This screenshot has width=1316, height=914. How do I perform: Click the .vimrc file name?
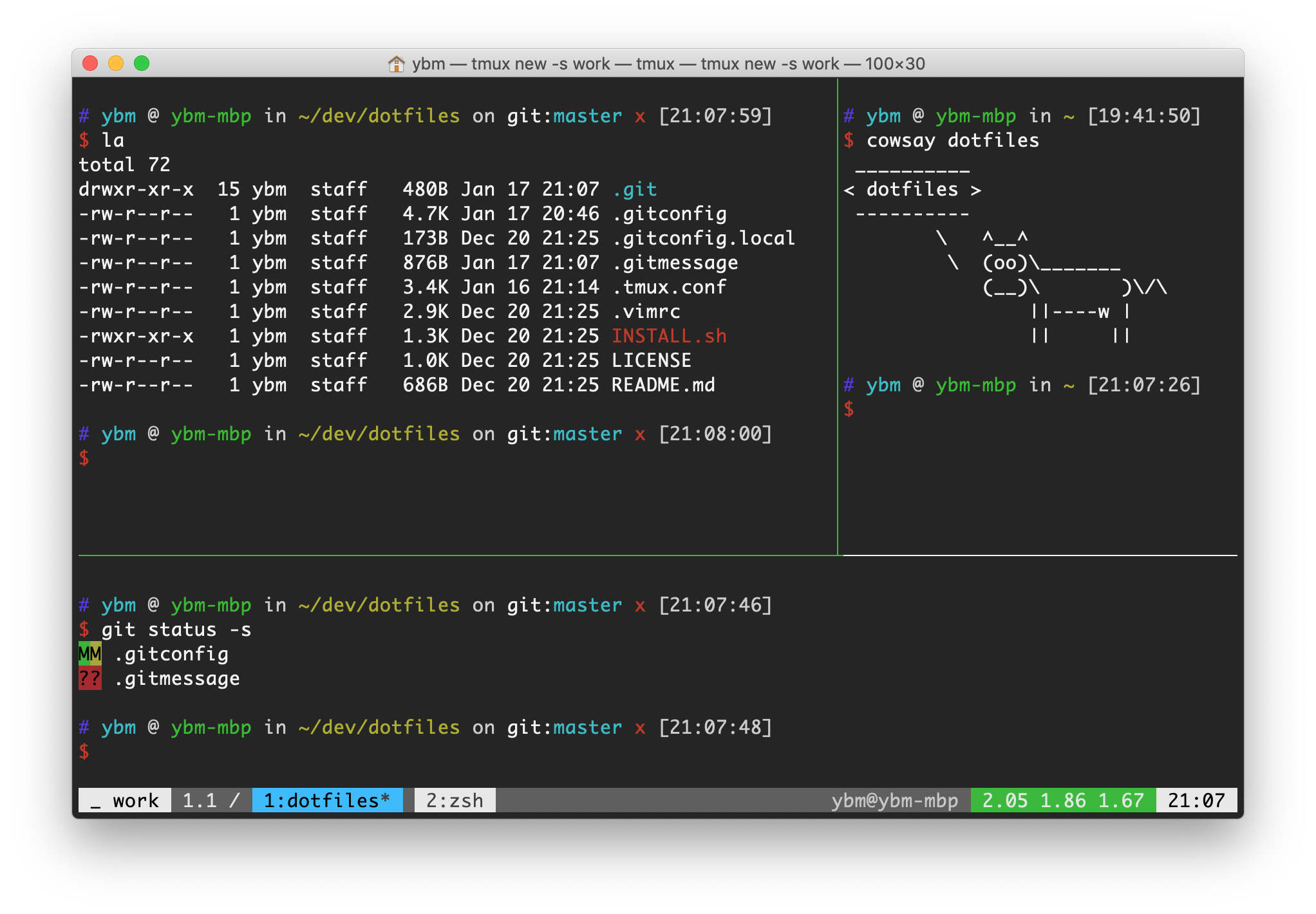(x=646, y=312)
